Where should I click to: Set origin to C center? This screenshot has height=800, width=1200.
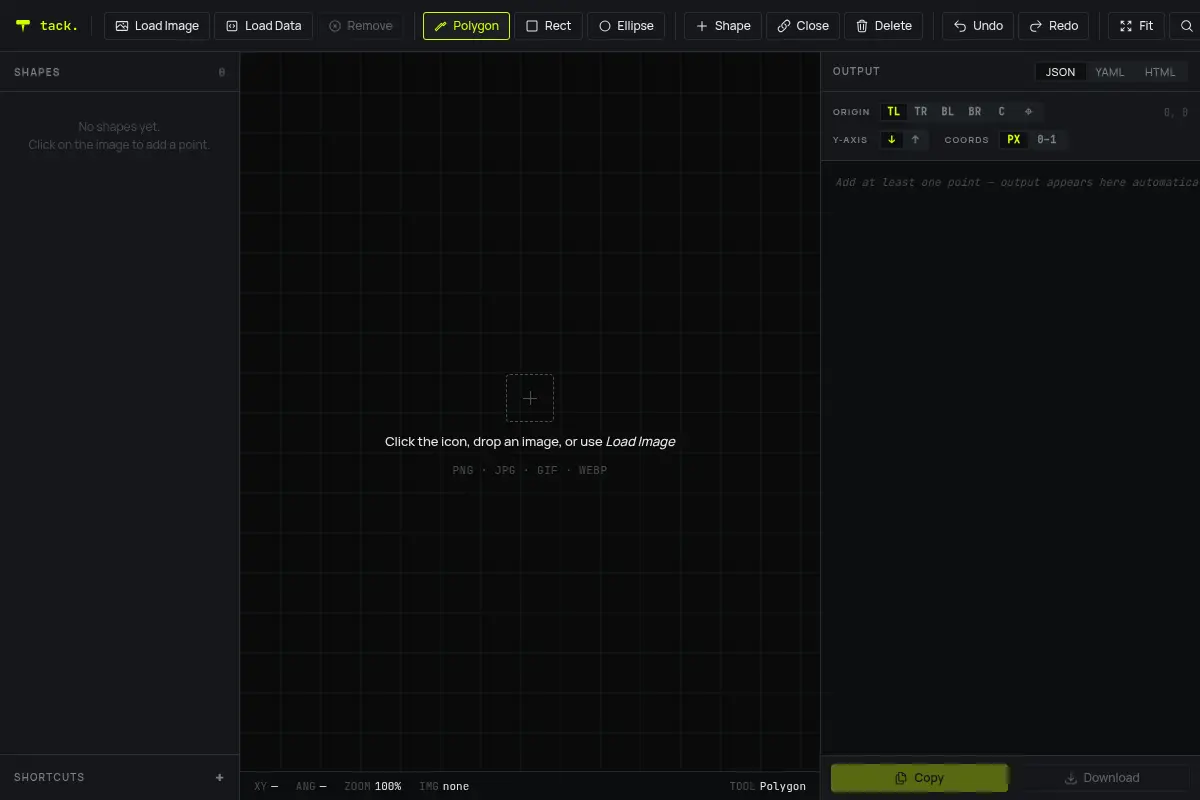coord(1002,112)
